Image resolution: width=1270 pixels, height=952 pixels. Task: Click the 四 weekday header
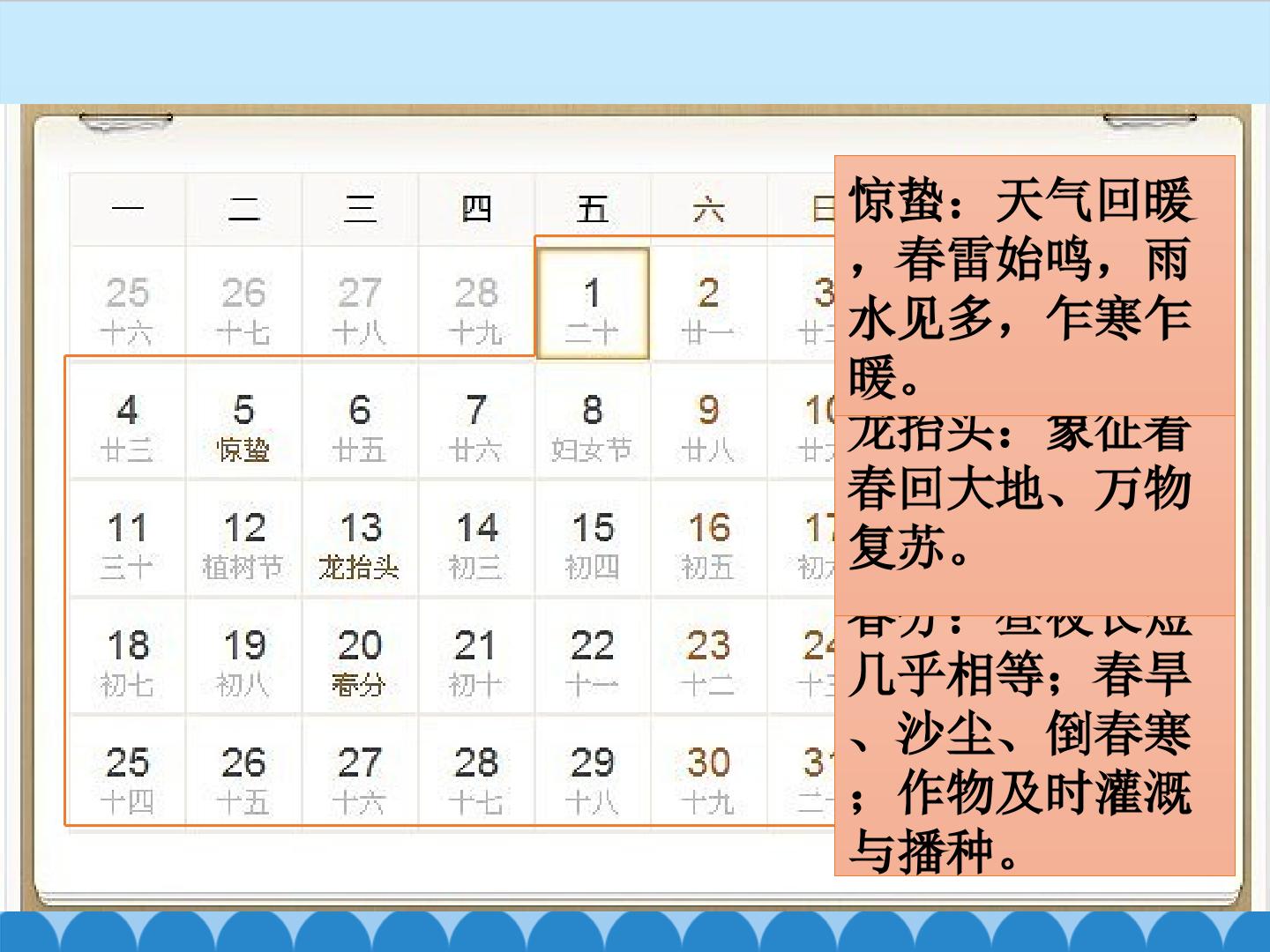476,209
